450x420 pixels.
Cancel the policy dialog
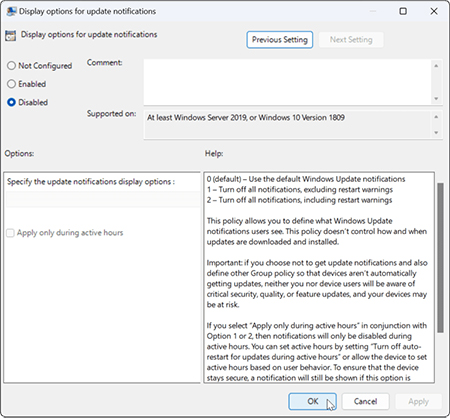tap(365, 401)
